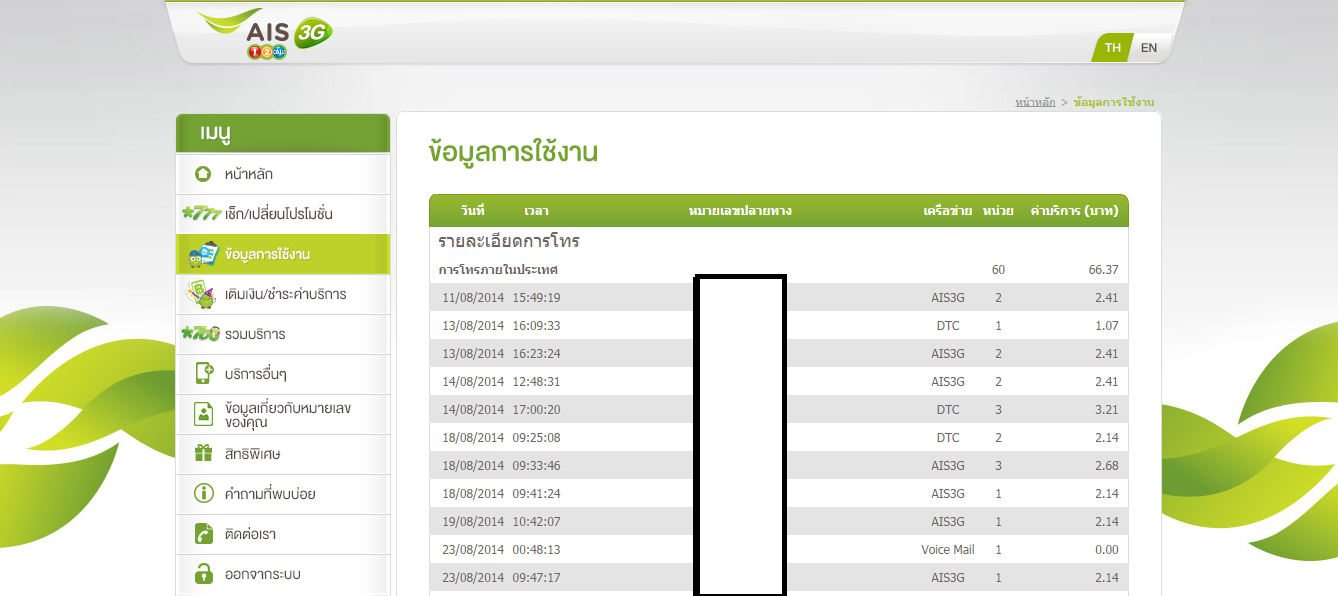The width and height of the screenshot is (1338, 596).
Task: Click the Voice Mail network cell
Action: coord(948,550)
